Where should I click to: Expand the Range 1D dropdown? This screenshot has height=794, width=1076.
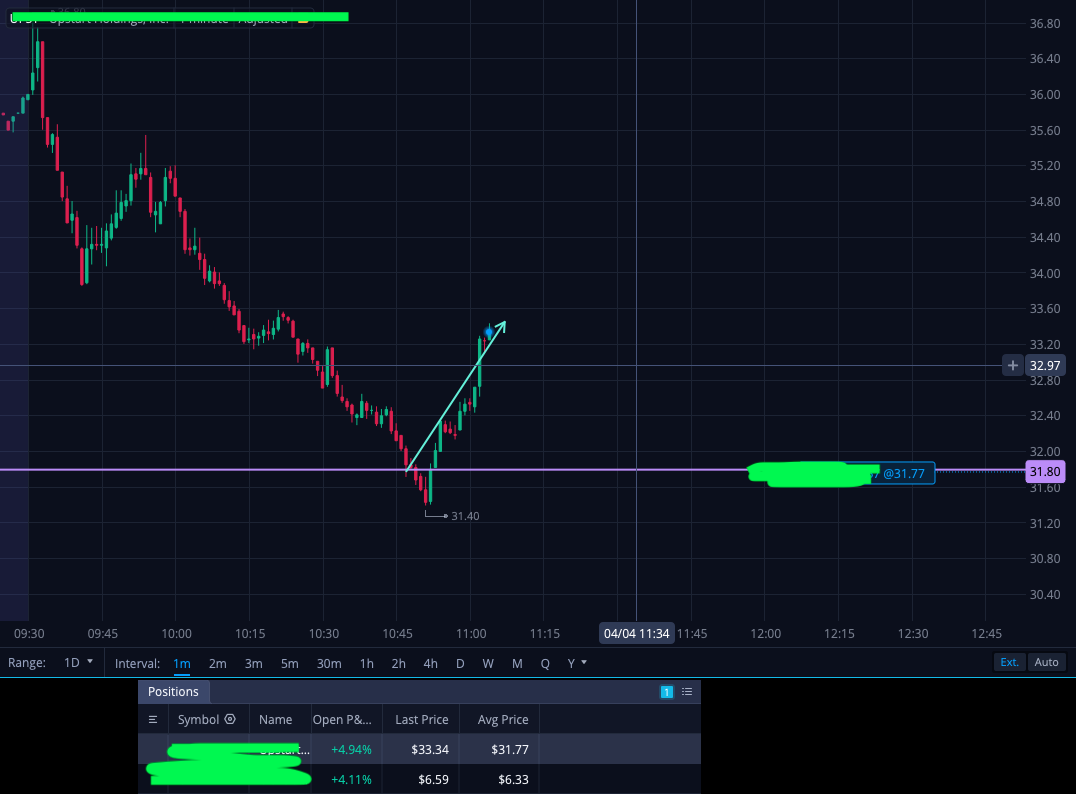pos(78,663)
